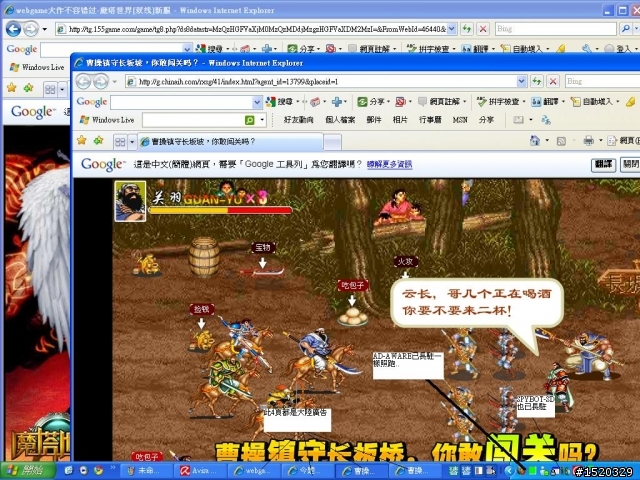Click Windows Live toolbar settings gear icon
The width and height of the screenshot is (640, 480).
click(x=546, y=120)
